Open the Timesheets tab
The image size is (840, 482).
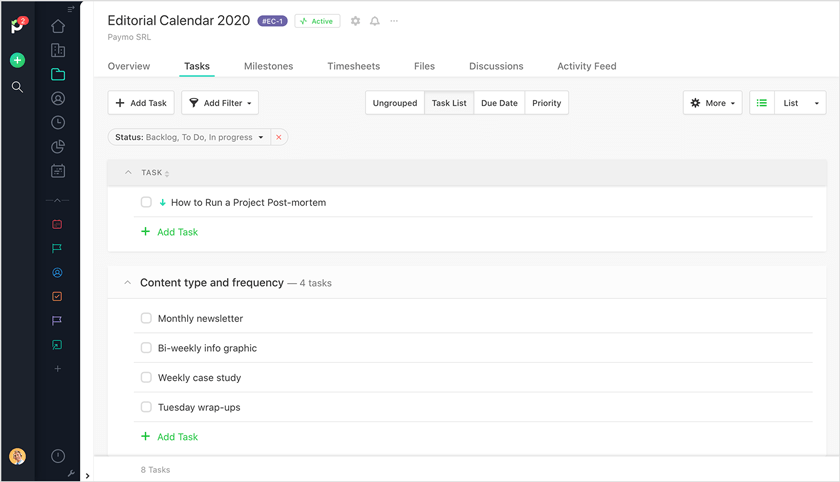tap(353, 66)
